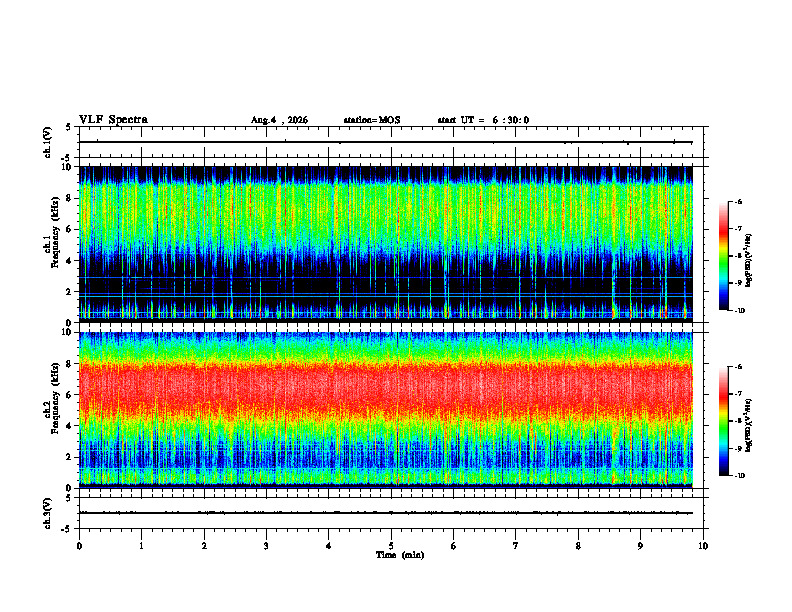
Task: Click the station=MOS label
Action: point(372,120)
